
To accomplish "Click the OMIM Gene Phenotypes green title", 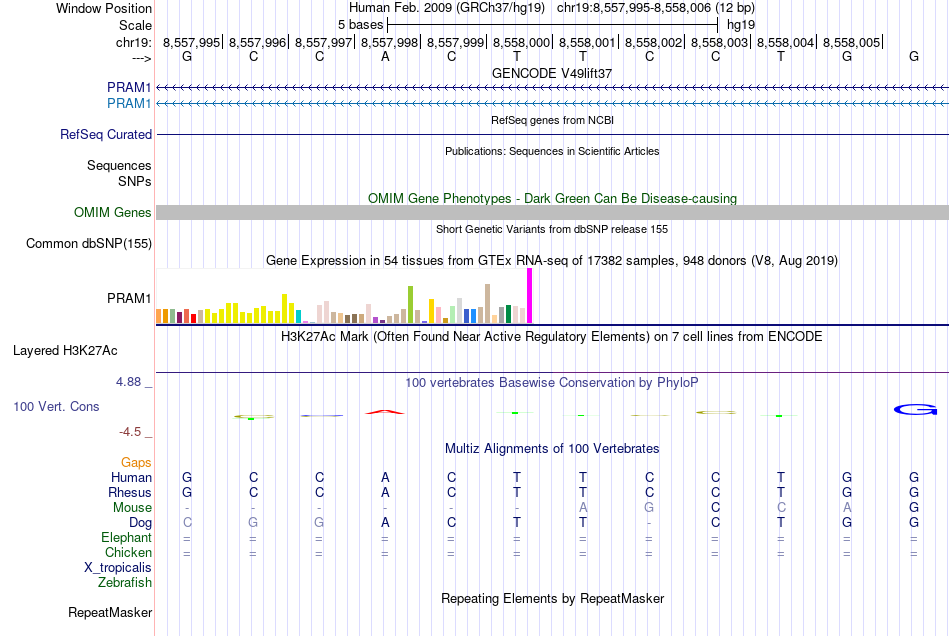I will 553,199.
